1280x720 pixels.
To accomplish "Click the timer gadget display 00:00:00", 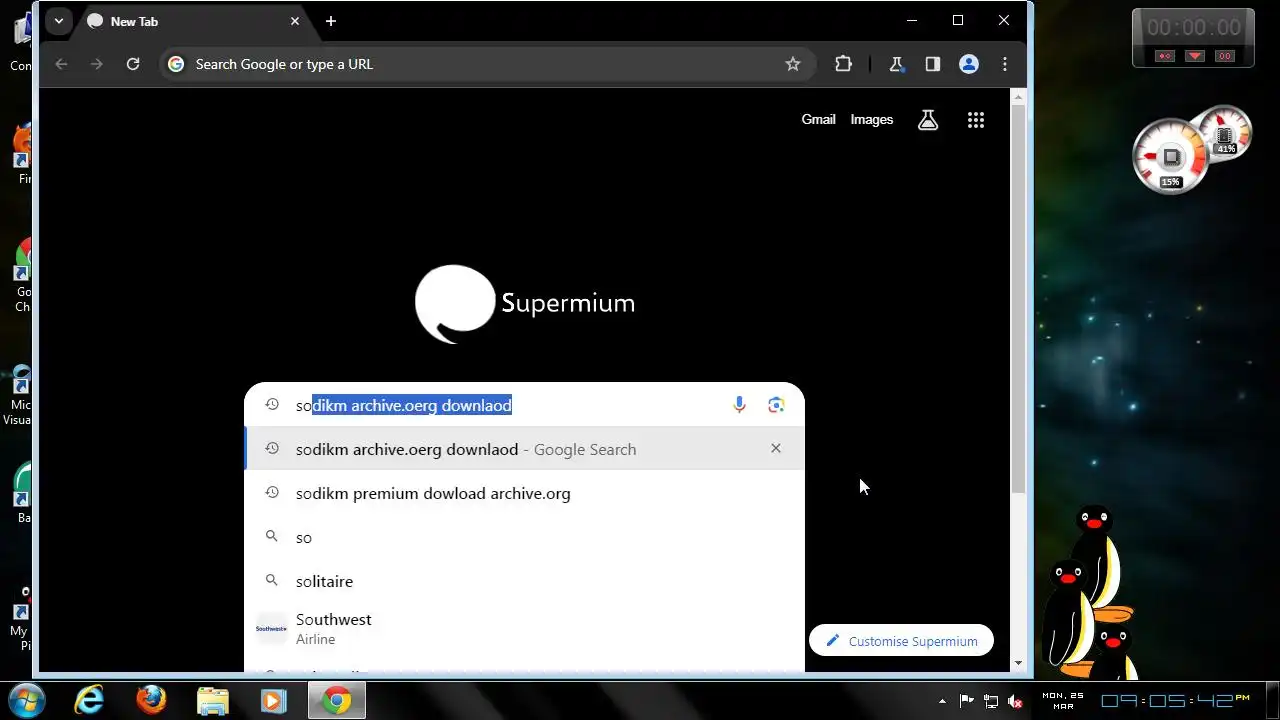I will [x=1193, y=28].
